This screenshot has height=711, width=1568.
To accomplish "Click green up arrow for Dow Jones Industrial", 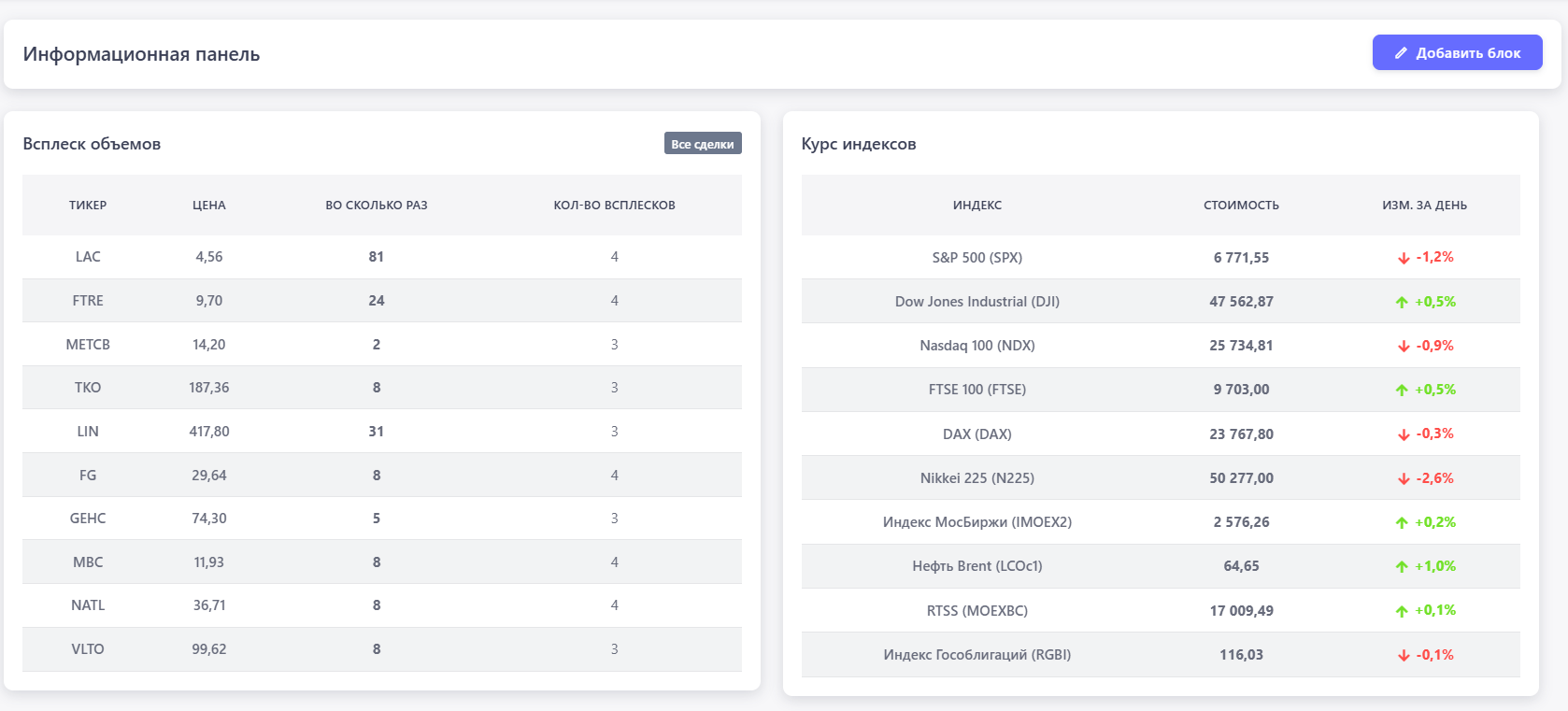I will coord(1402,302).
